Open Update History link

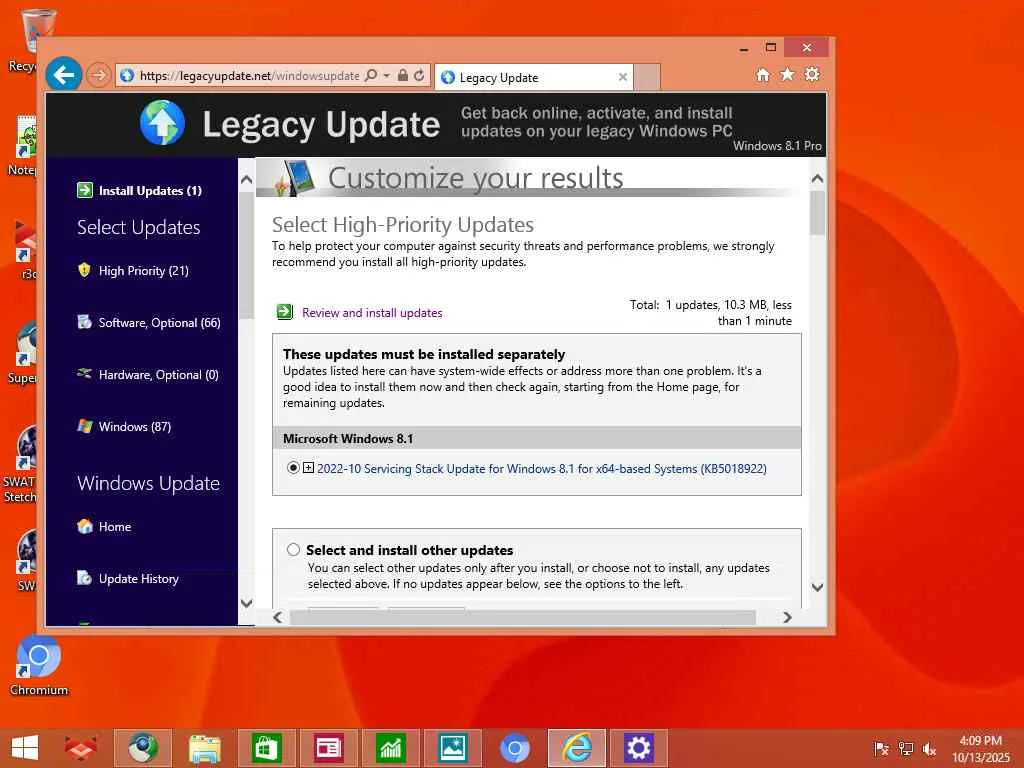click(x=138, y=579)
